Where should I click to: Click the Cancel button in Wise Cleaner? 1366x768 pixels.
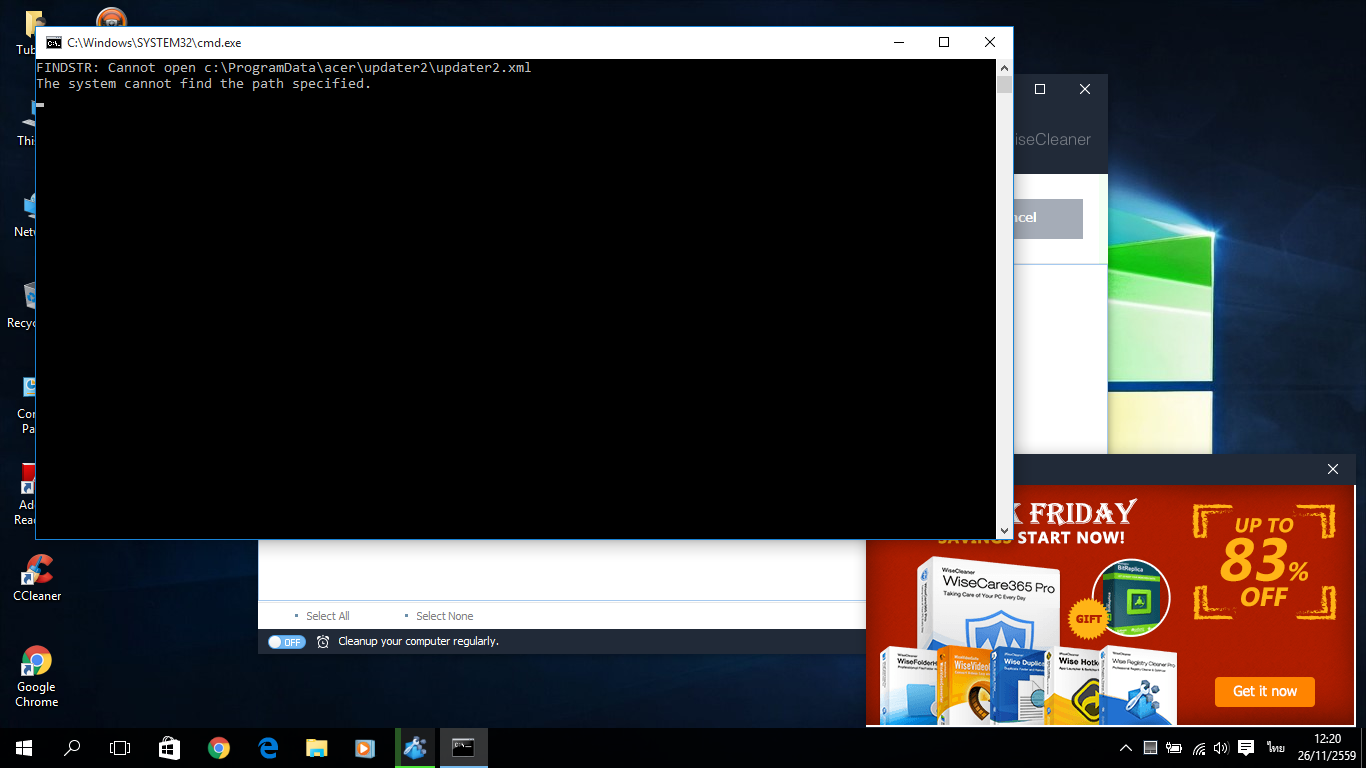click(1048, 218)
